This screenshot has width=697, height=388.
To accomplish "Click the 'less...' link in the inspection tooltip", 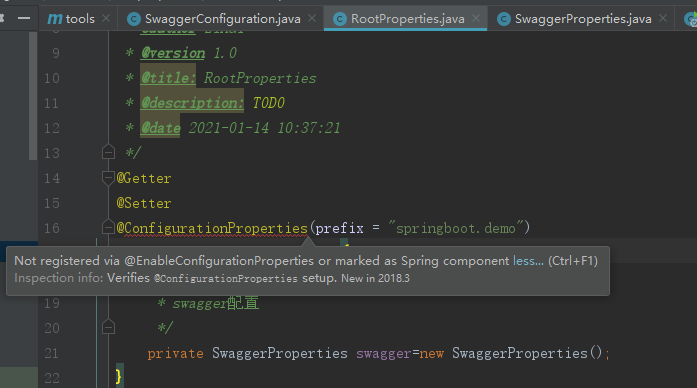I will (528, 261).
